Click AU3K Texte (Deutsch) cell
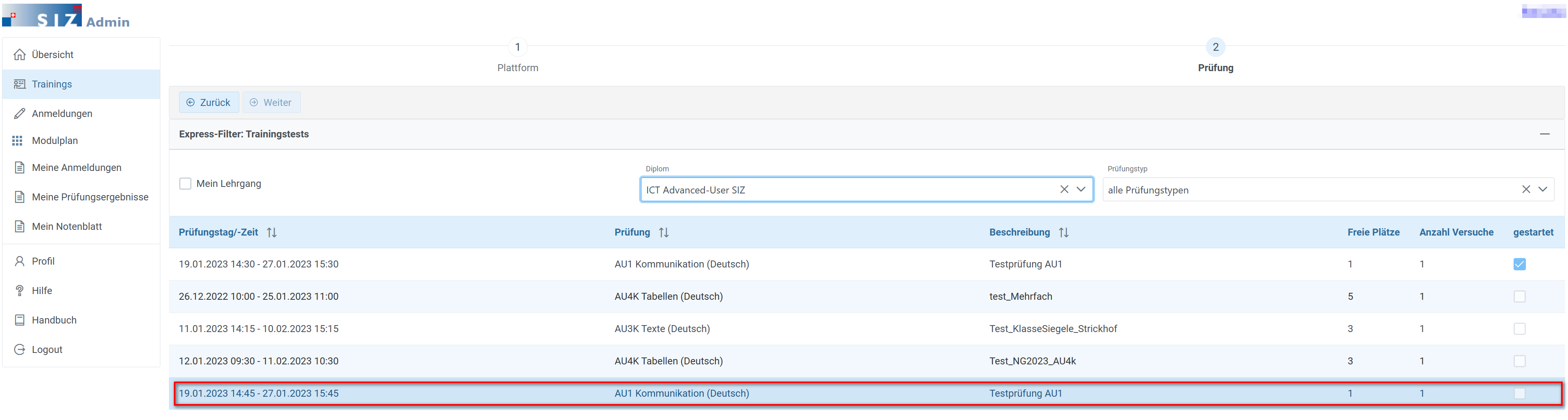 coord(662,329)
